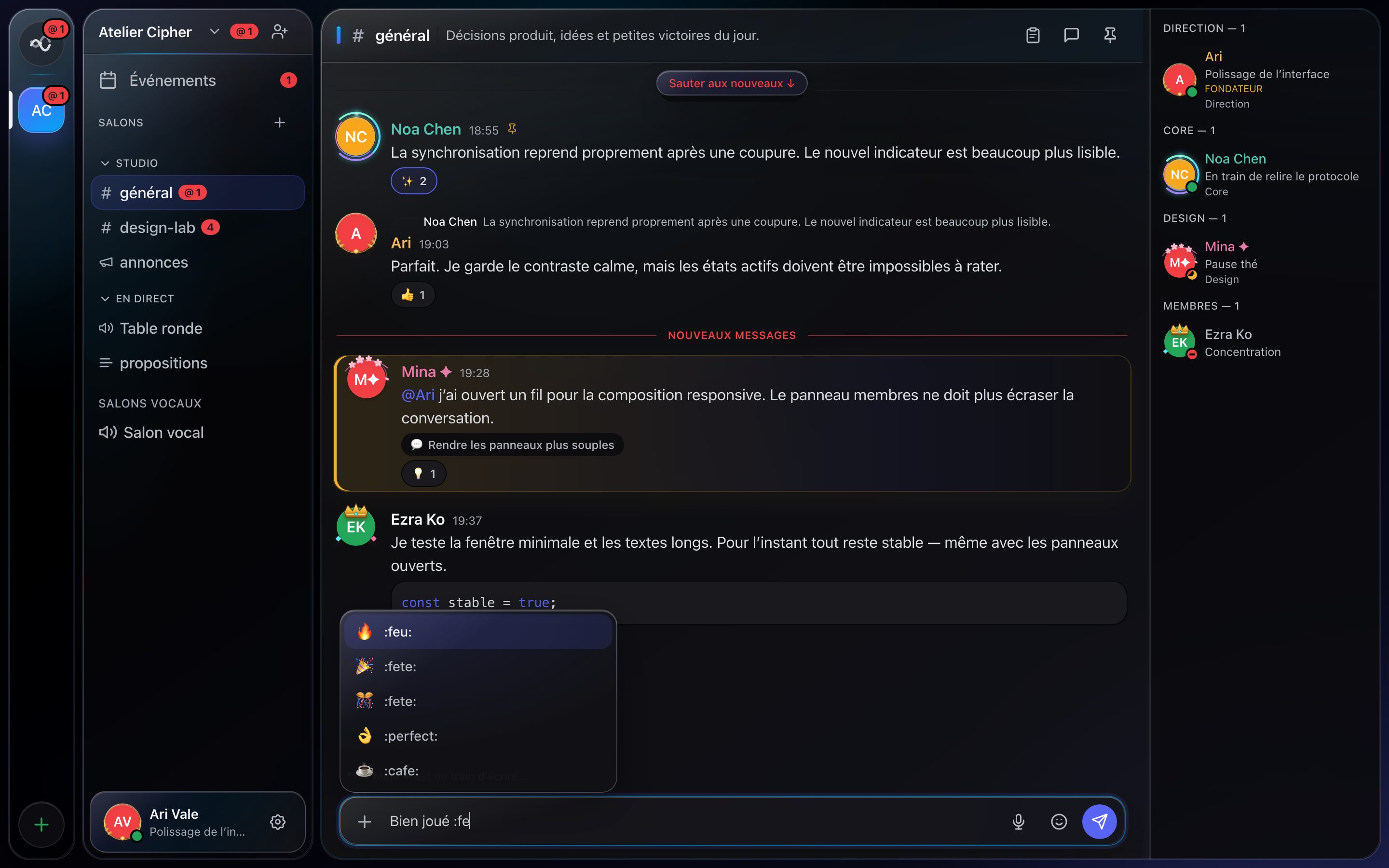The height and width of the screenshot is (868, 1389).
Task: Join the Salon vocal voice channel
Action: point(197,432)
